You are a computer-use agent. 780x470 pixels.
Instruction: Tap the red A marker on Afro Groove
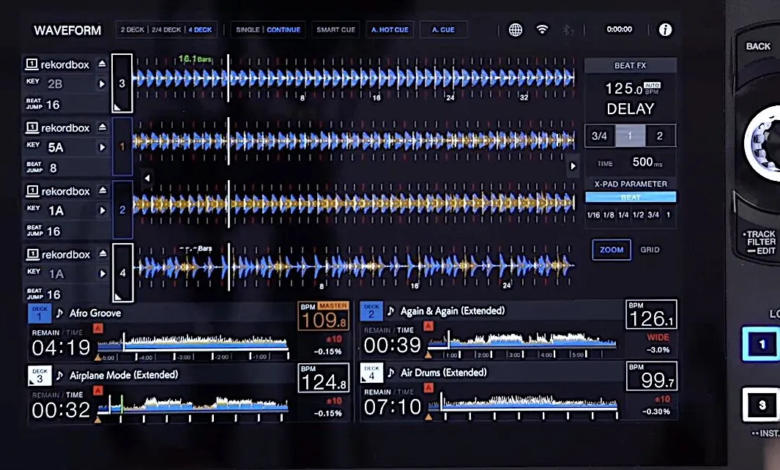tap(98, 328)
